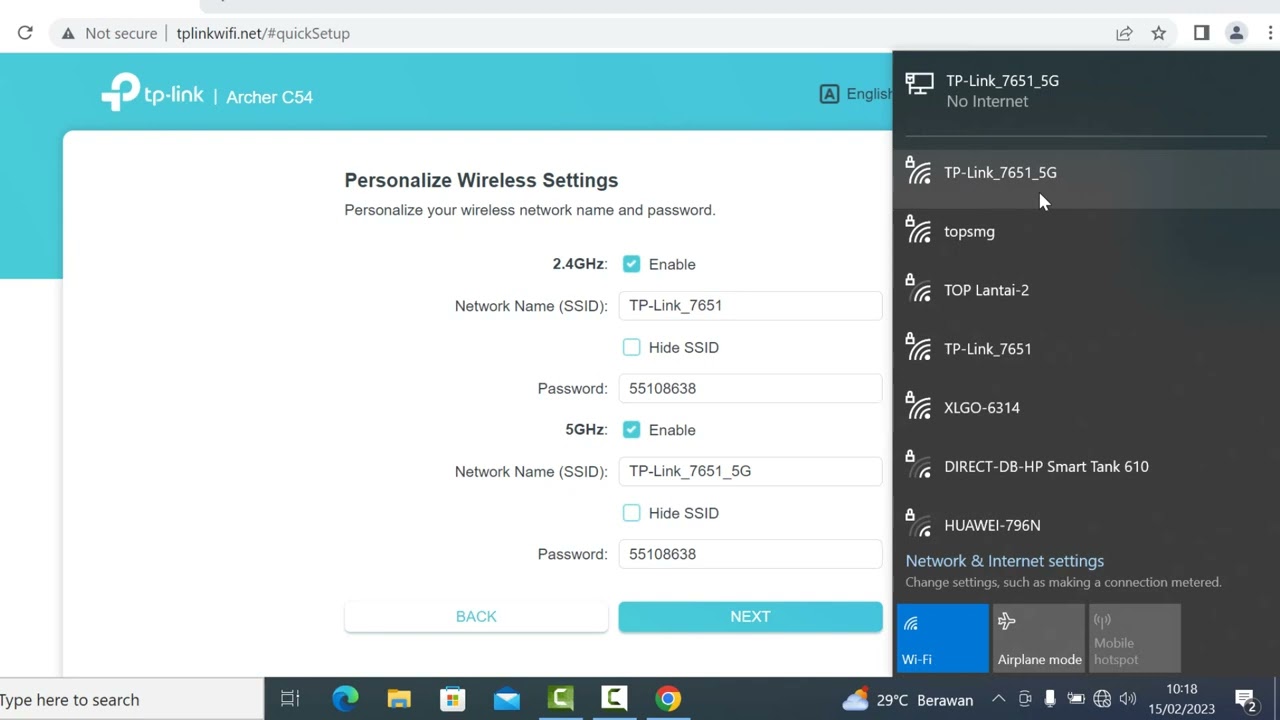This screenshot has width=1280, height=720.
Task: Click the share page icon in address bar
Action: point(1124,33)
